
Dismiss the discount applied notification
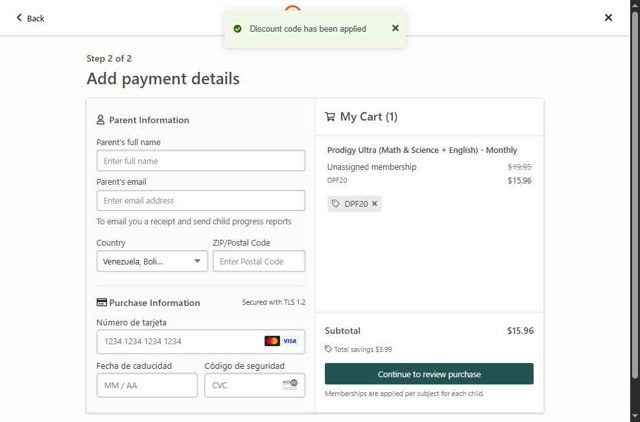(x=395, y=29)
